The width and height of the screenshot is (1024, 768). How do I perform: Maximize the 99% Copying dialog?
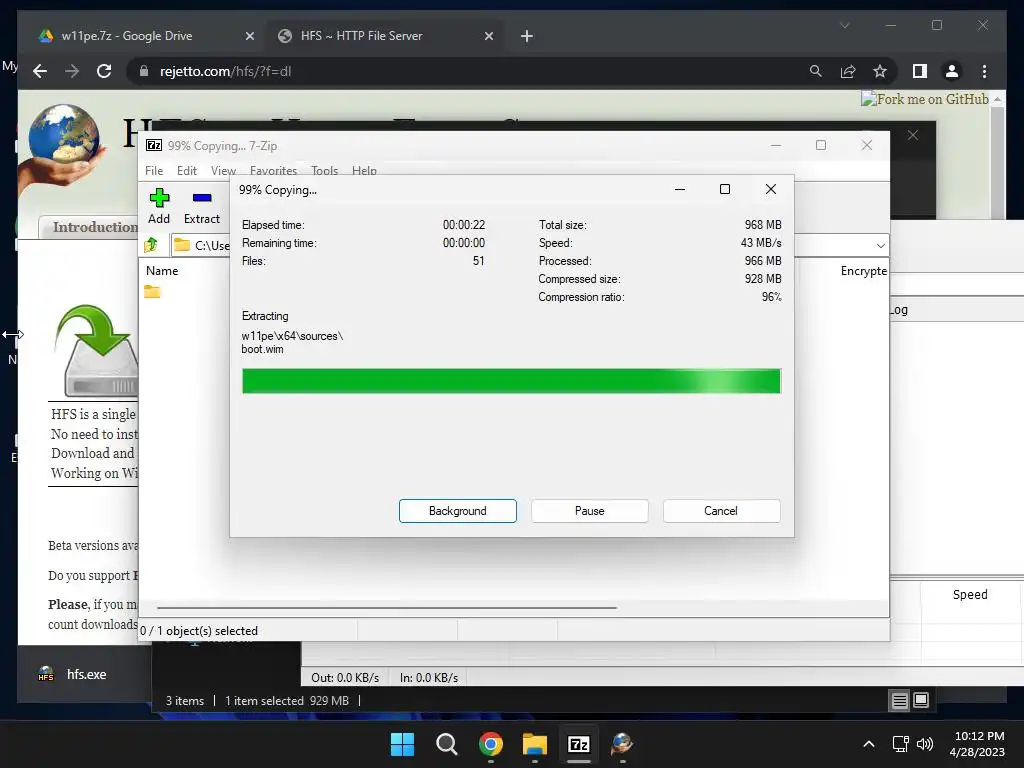pyautogui.click(x=725, y=189)
